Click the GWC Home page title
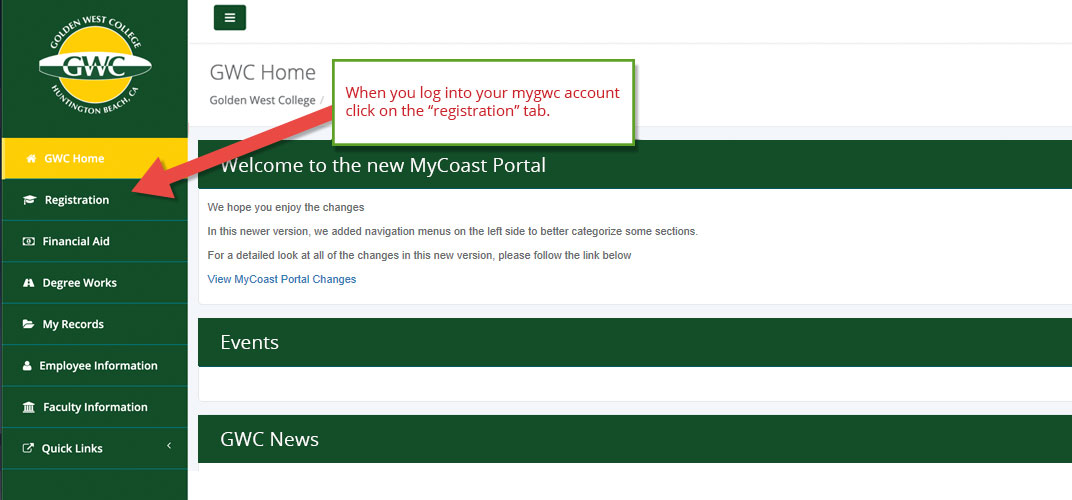Viewport: 1072px width, 500px height. [263, 73]
